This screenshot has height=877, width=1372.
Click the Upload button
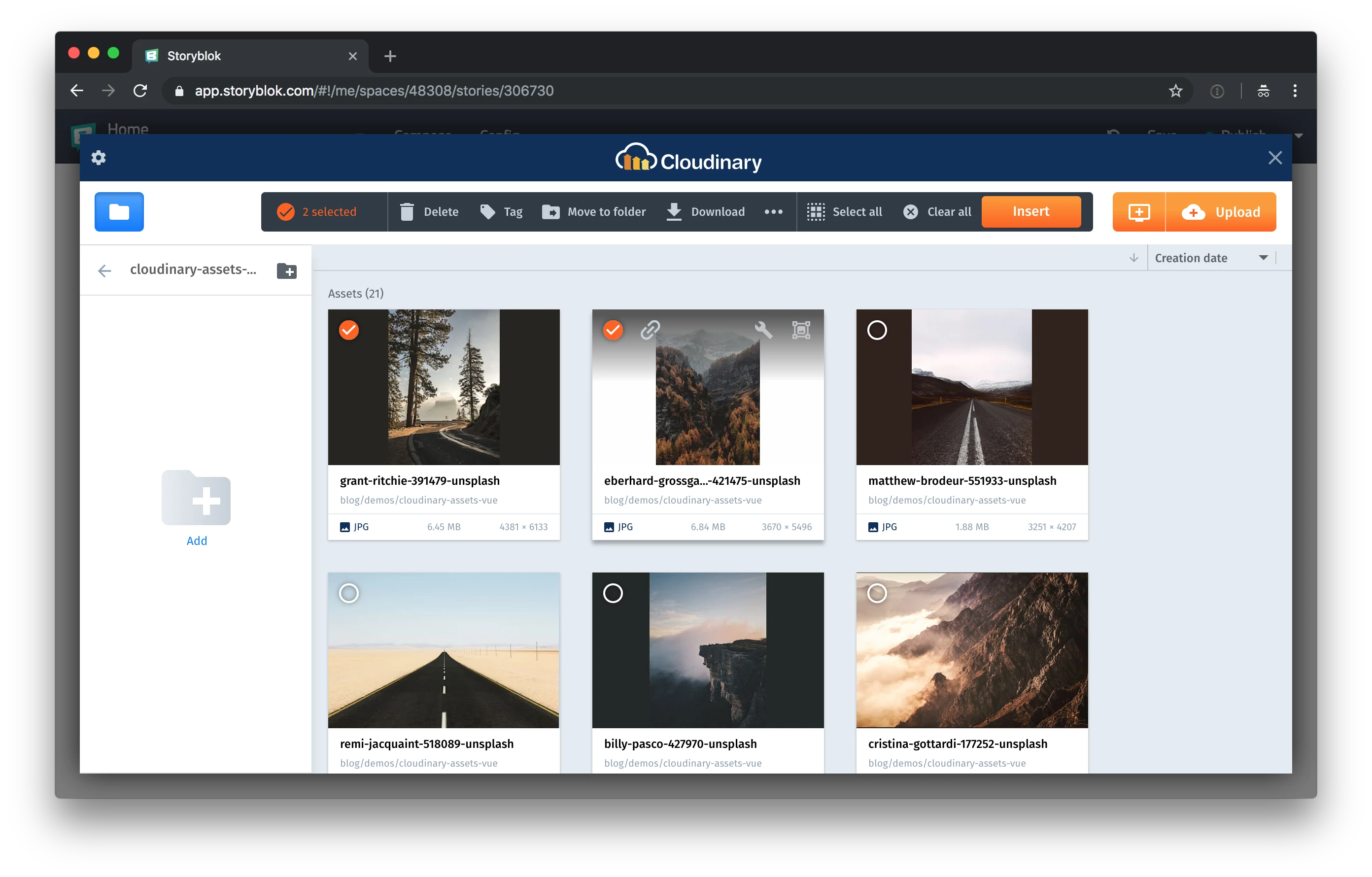[x=1221, y=212]
